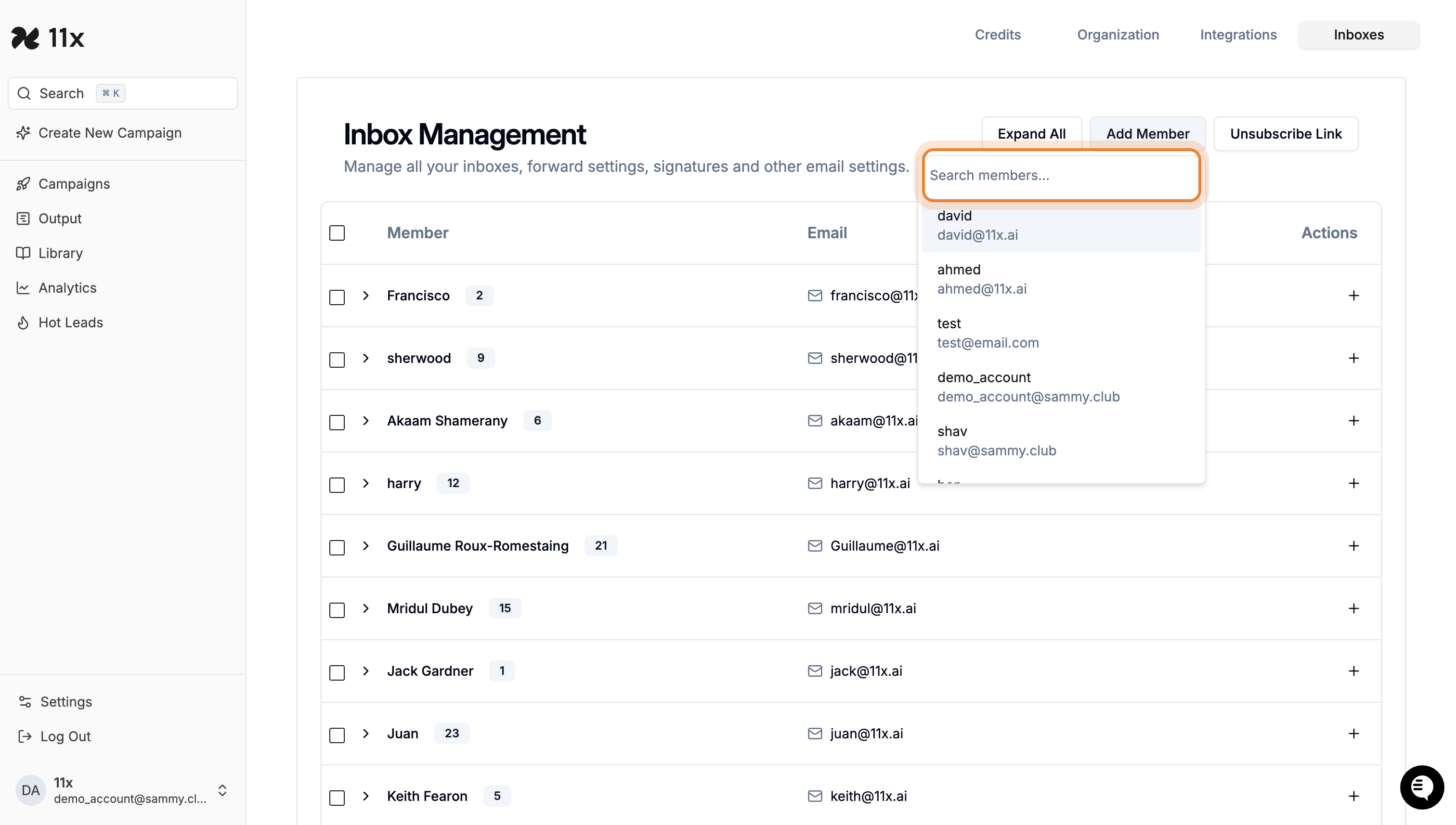The image size is (1456, 825).
Task: Click Log Out in the sidebar
Action: click(65, 736)
